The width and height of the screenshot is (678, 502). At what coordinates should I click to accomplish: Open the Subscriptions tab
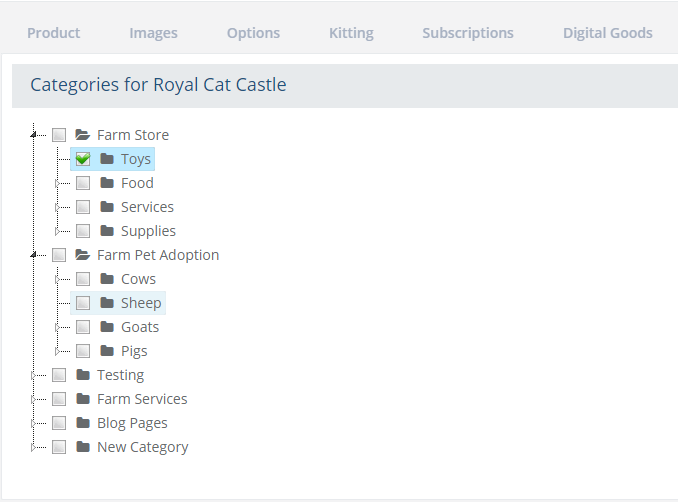tap(467, 33)
